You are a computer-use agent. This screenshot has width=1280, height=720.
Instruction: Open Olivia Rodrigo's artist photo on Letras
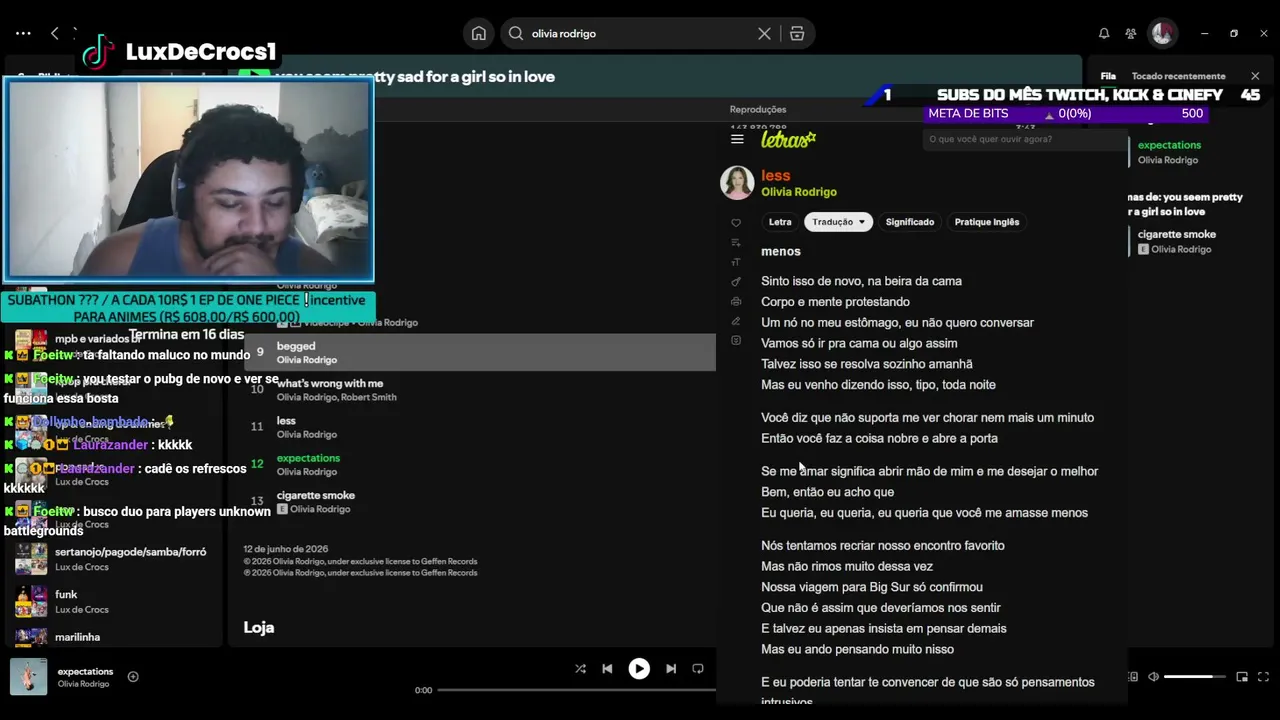coord(737,182)
